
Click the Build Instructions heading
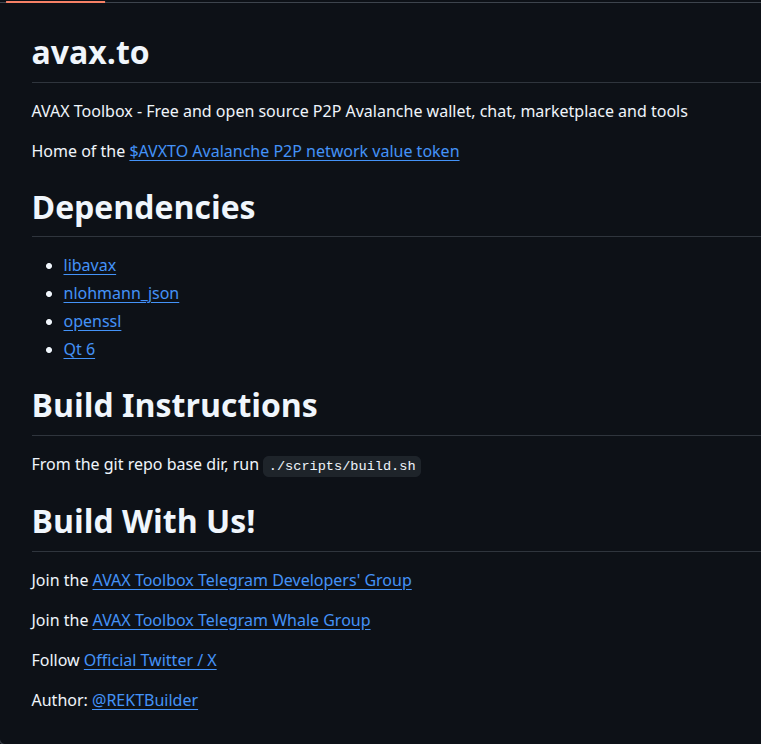[175, 405]
